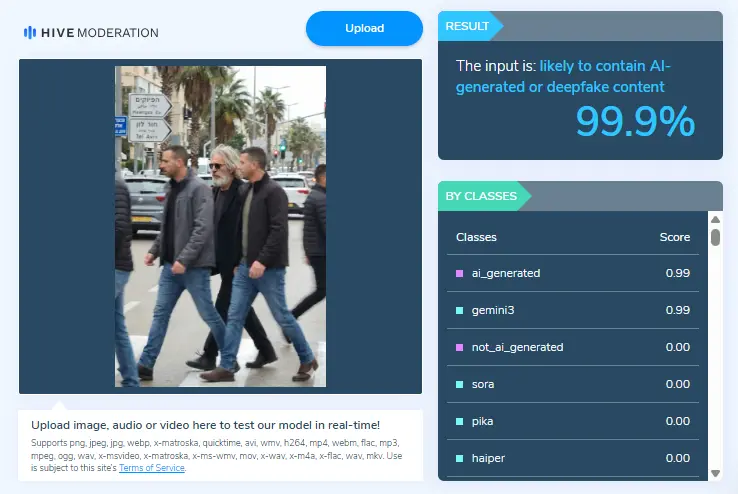Viewport: 738px width, 494px height.
Task: Select the not_ai_generated class row
Action: [573, 347]
